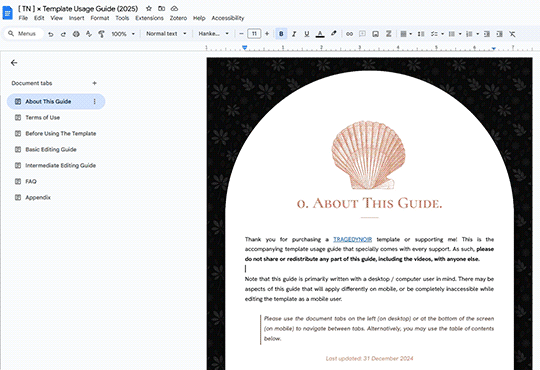Viewport: 540px width, 370px height.
Task: Clear text formatting
Action: coord(512,34)
